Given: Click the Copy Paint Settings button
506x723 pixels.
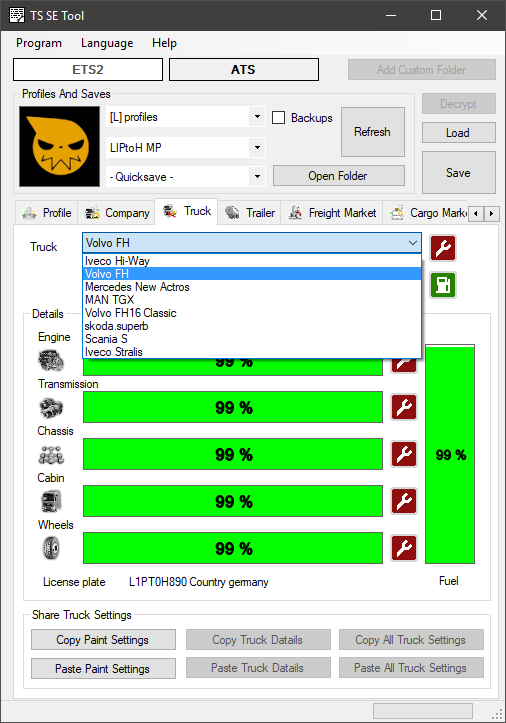Looking at the screenshot, I should click(x=103, y=640).
